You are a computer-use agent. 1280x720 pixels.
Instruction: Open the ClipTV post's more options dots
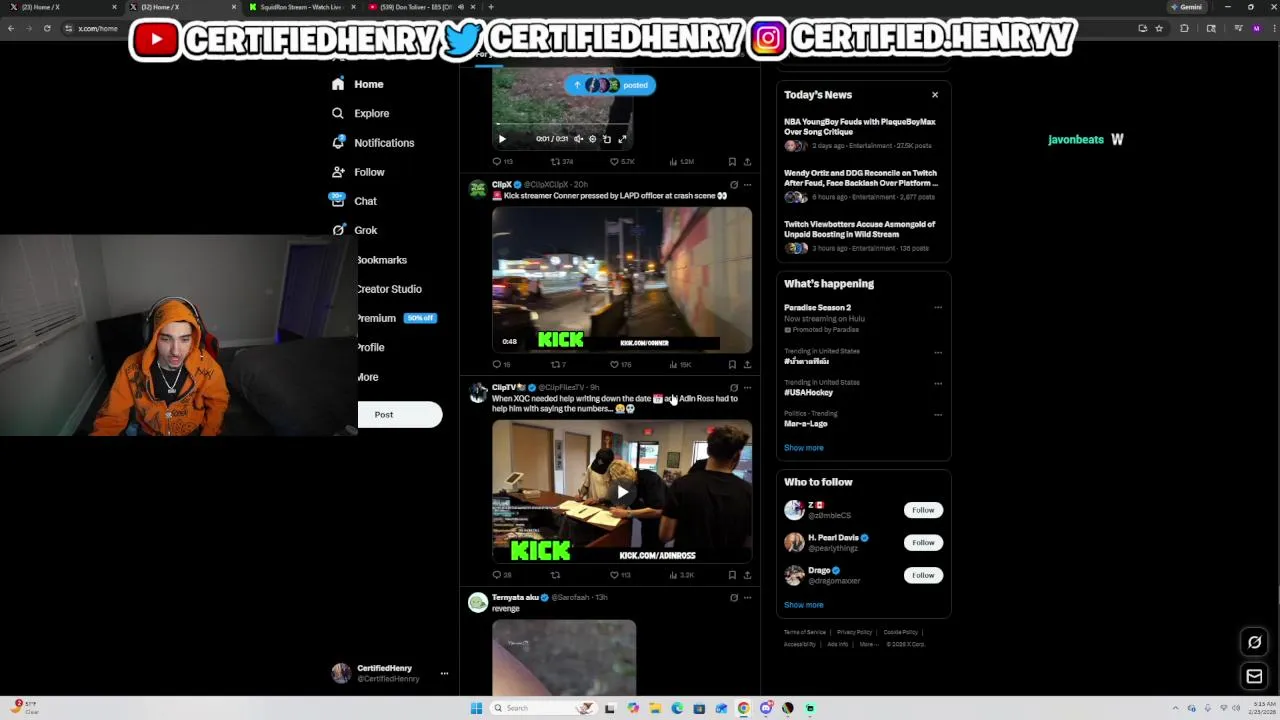(x=747, y=388)
